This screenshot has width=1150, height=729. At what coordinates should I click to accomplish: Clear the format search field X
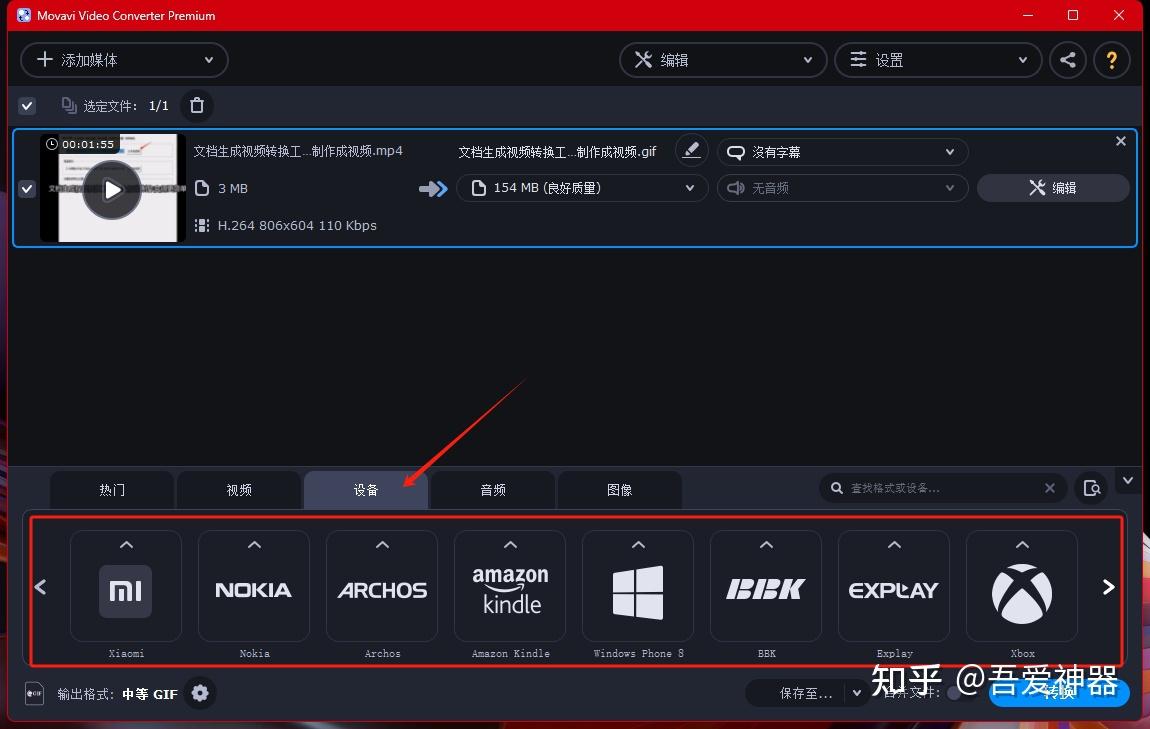point(1050,488)
